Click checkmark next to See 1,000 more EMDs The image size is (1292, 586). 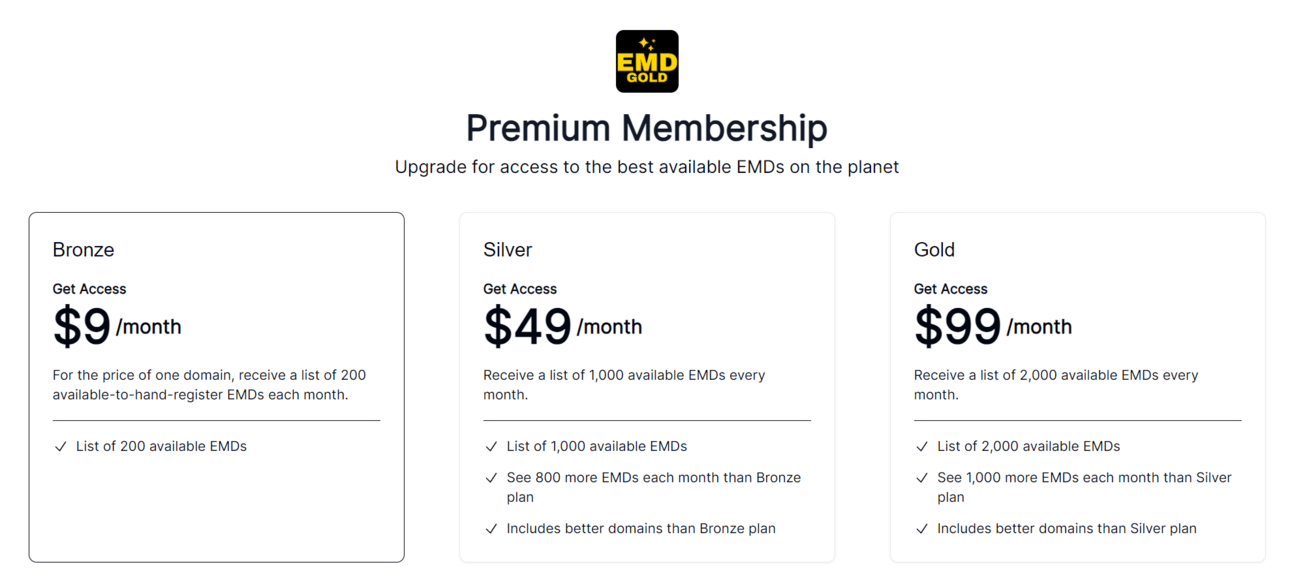point(922,478)
